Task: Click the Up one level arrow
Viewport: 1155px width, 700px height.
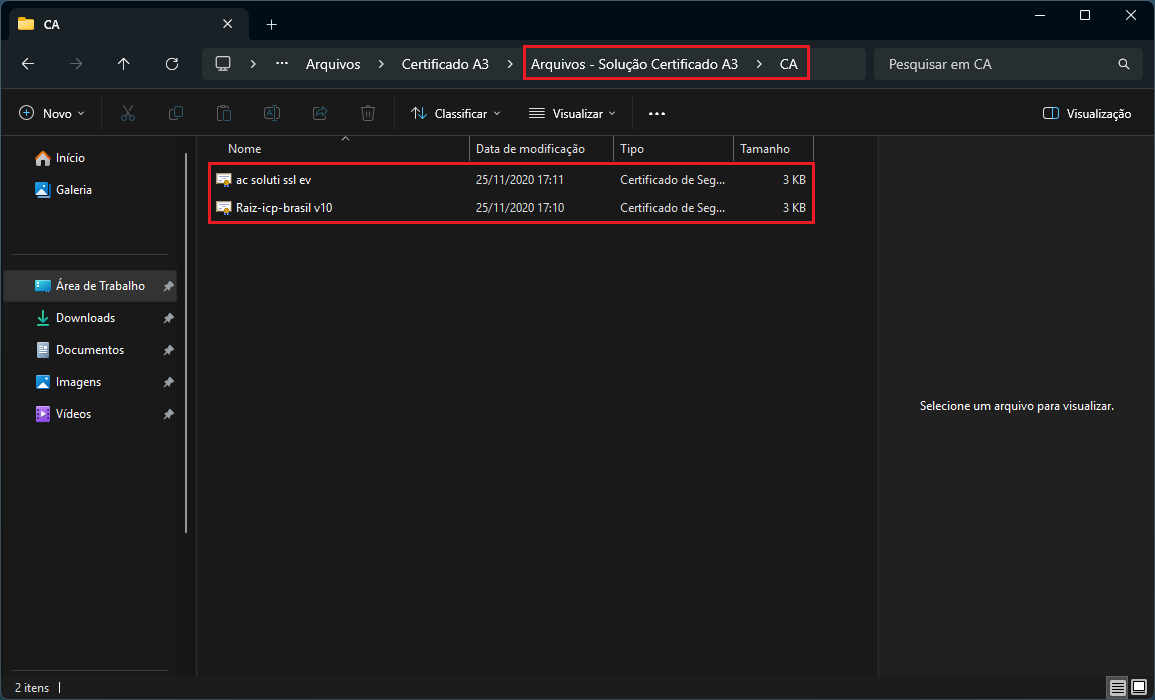Action: click(124, 64)
